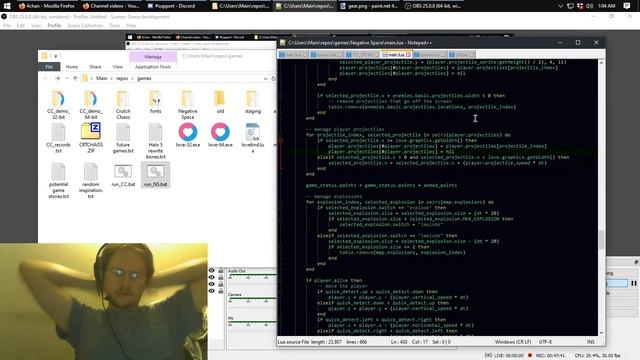
Task: Open the CC_demo_32-bit folder
Action: pos(58,105)
